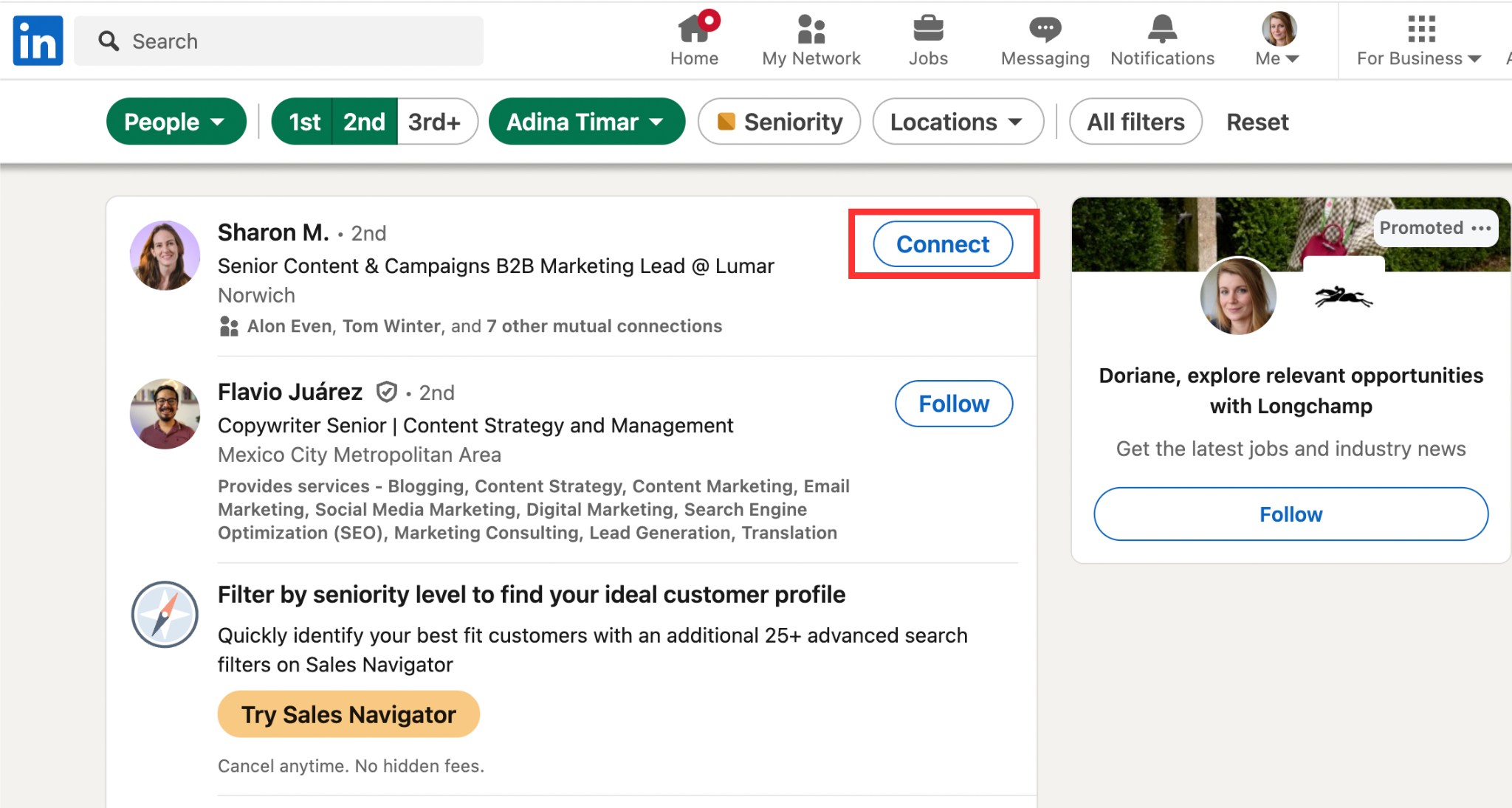Open All filters panel

1135,122
